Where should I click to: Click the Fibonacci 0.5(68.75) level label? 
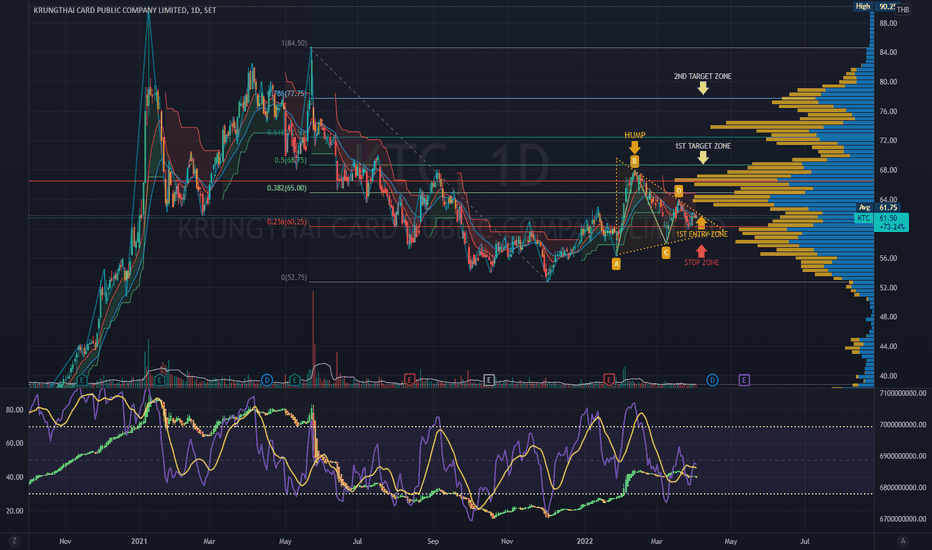click(x=290, y=161)
